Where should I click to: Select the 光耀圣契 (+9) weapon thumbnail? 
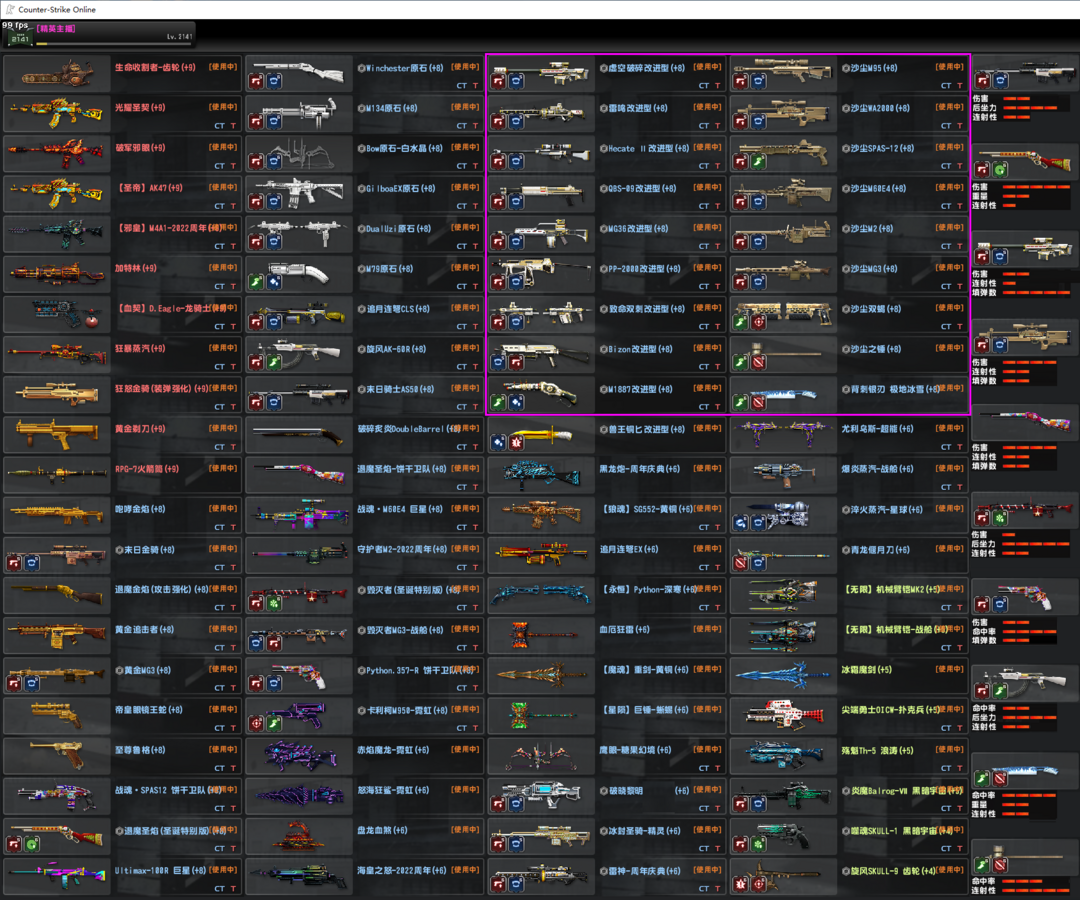56,114
